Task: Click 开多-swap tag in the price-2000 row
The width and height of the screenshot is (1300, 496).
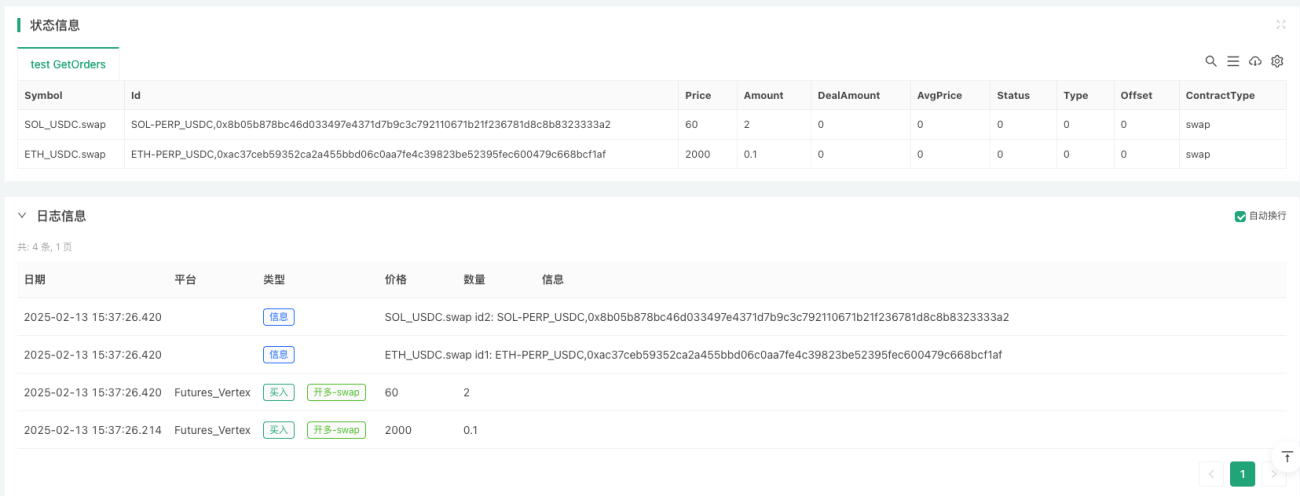Action: [336, 430]
